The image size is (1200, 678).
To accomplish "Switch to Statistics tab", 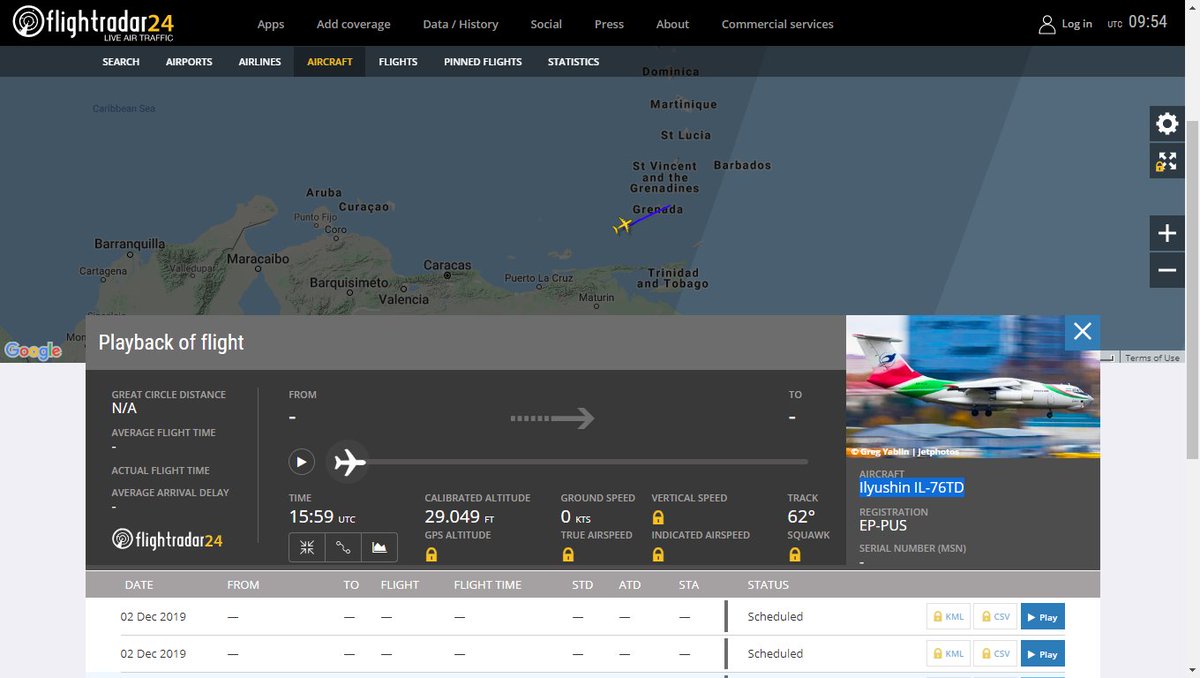I will click(x=573, y=62).
